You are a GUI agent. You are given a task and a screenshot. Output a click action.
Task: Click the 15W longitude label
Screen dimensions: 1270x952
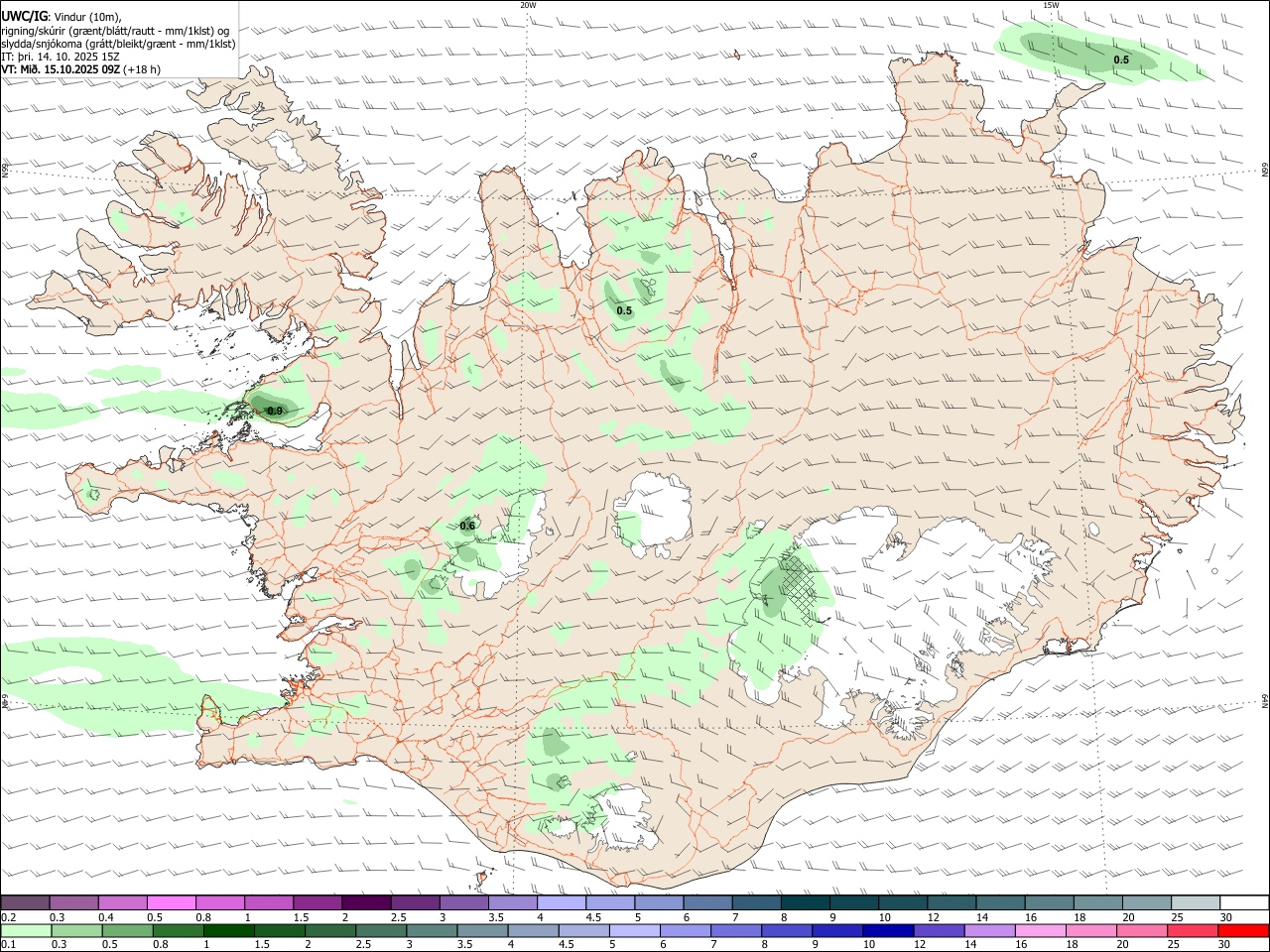pyautogui.click(x=1050, y=5)
